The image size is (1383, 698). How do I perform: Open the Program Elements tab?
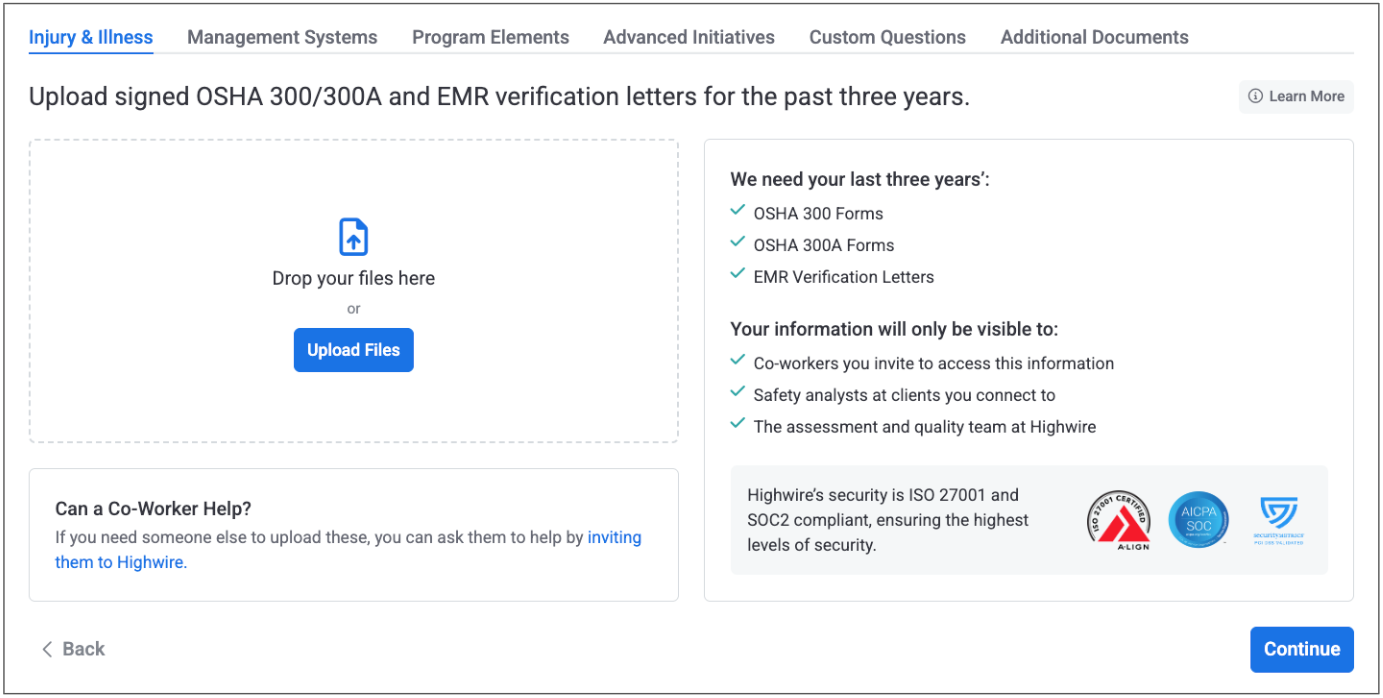click(x=490, y=38)
